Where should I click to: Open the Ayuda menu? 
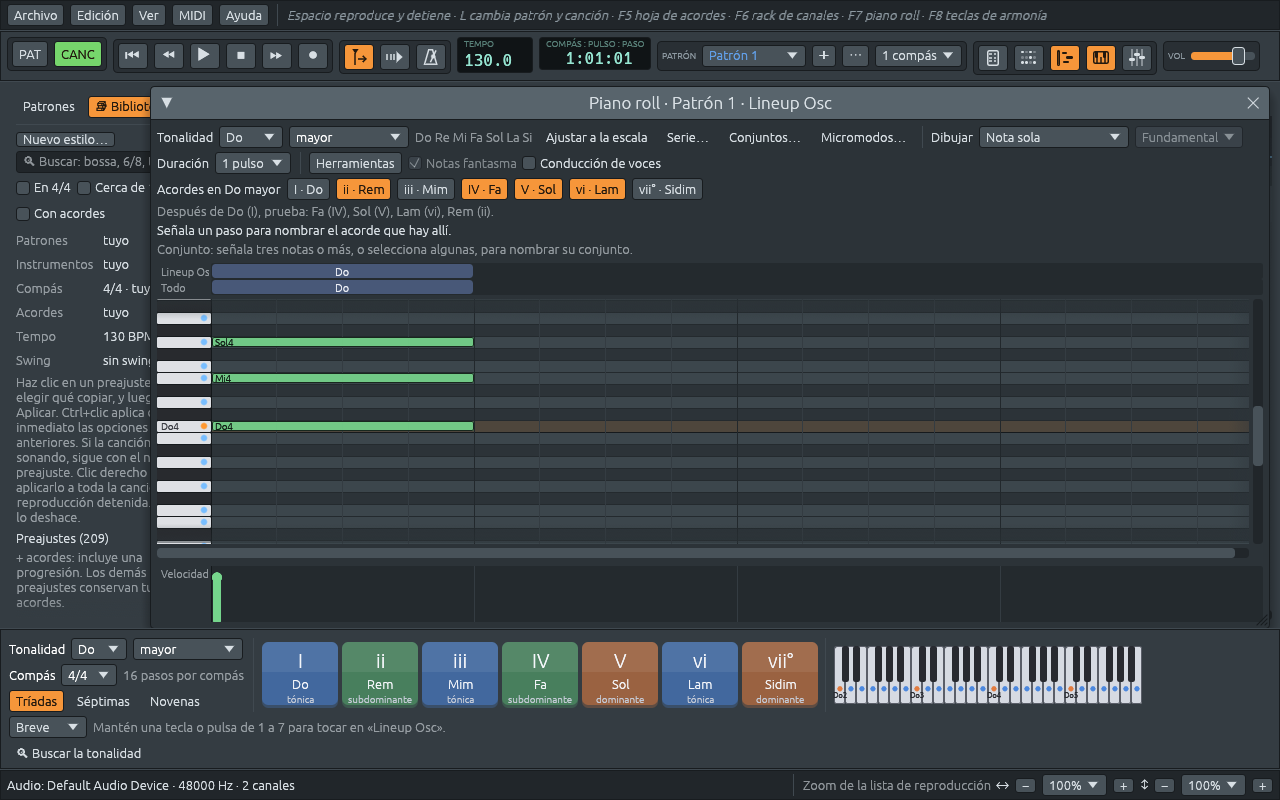pos(244,15)
